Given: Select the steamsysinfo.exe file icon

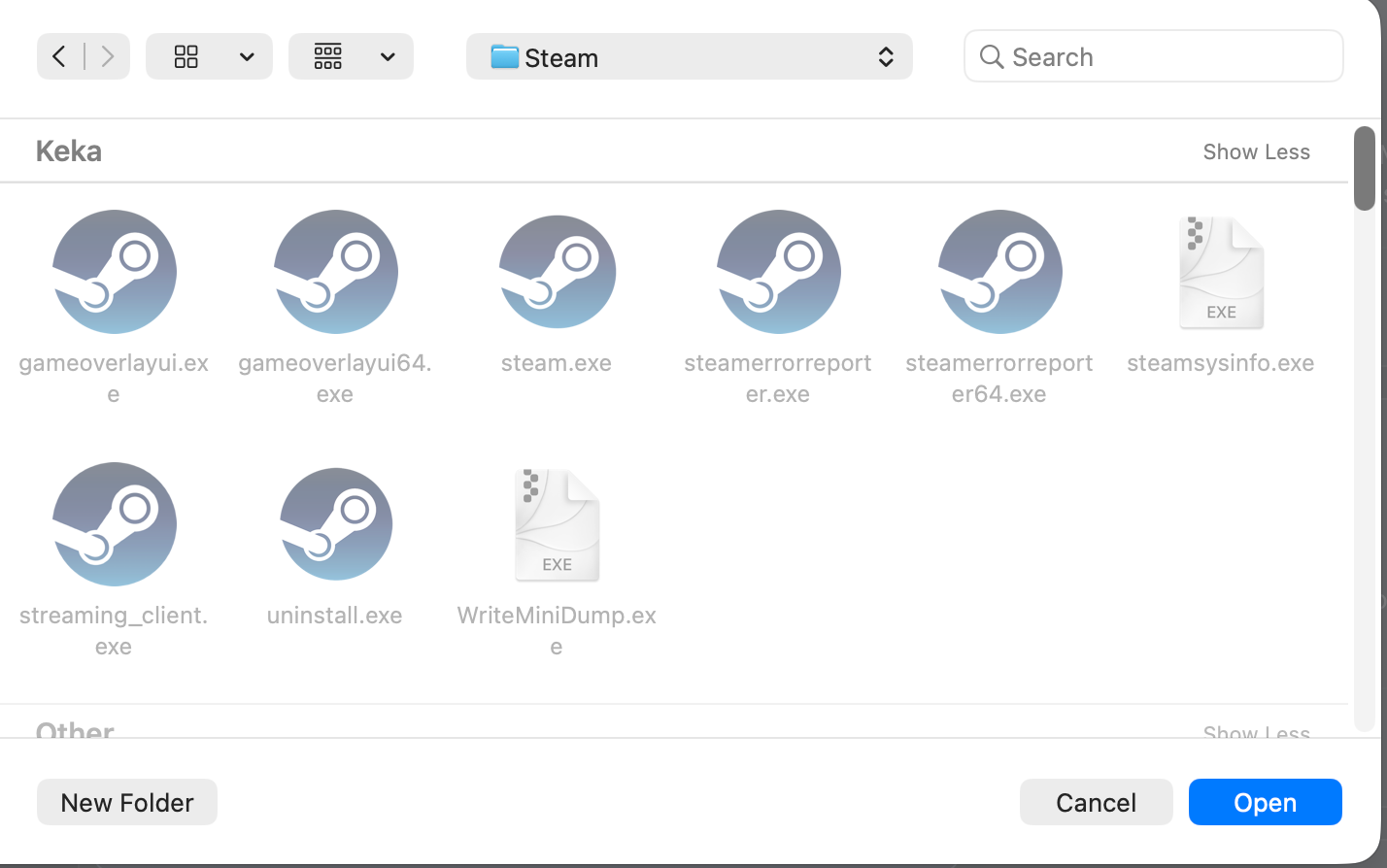Looking at the screenshot, I should tap(1222, 273).
